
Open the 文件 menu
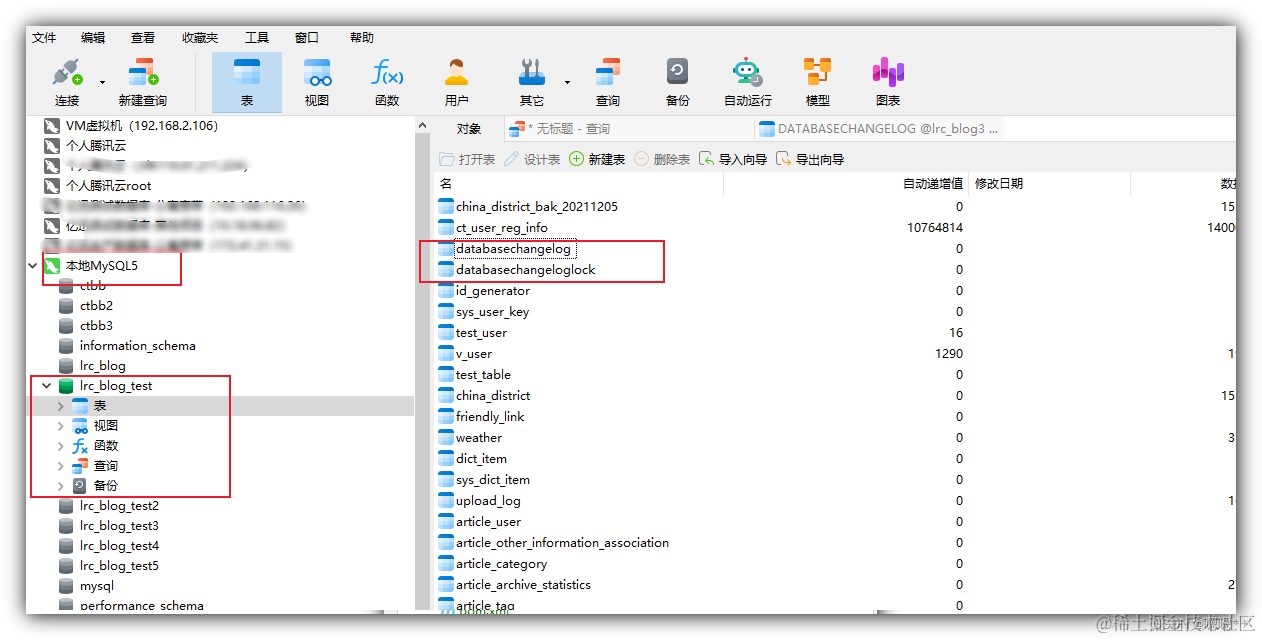coord(44,38)
